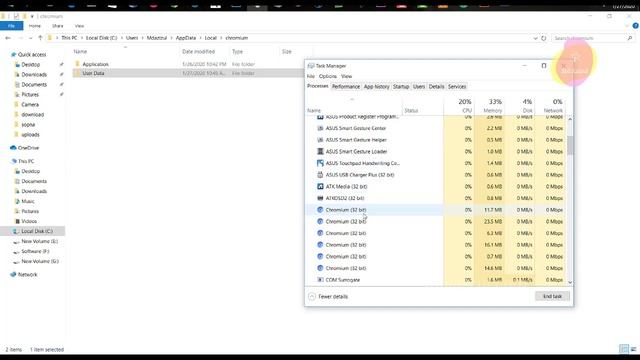Click the Network icon in navigation pane
The width and height of the screenshot is (640, 360).
pos(13,275)
